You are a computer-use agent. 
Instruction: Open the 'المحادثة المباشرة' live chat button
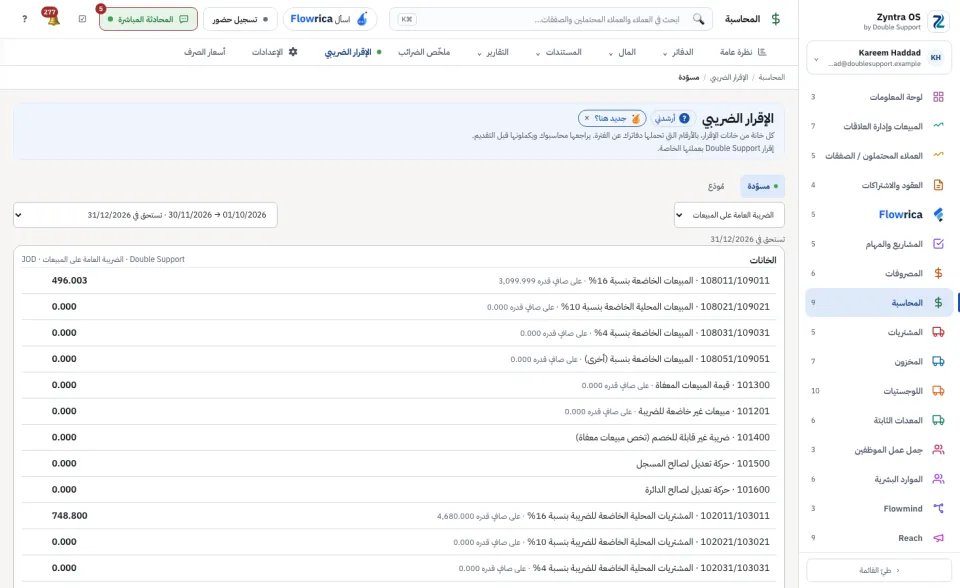148,19
